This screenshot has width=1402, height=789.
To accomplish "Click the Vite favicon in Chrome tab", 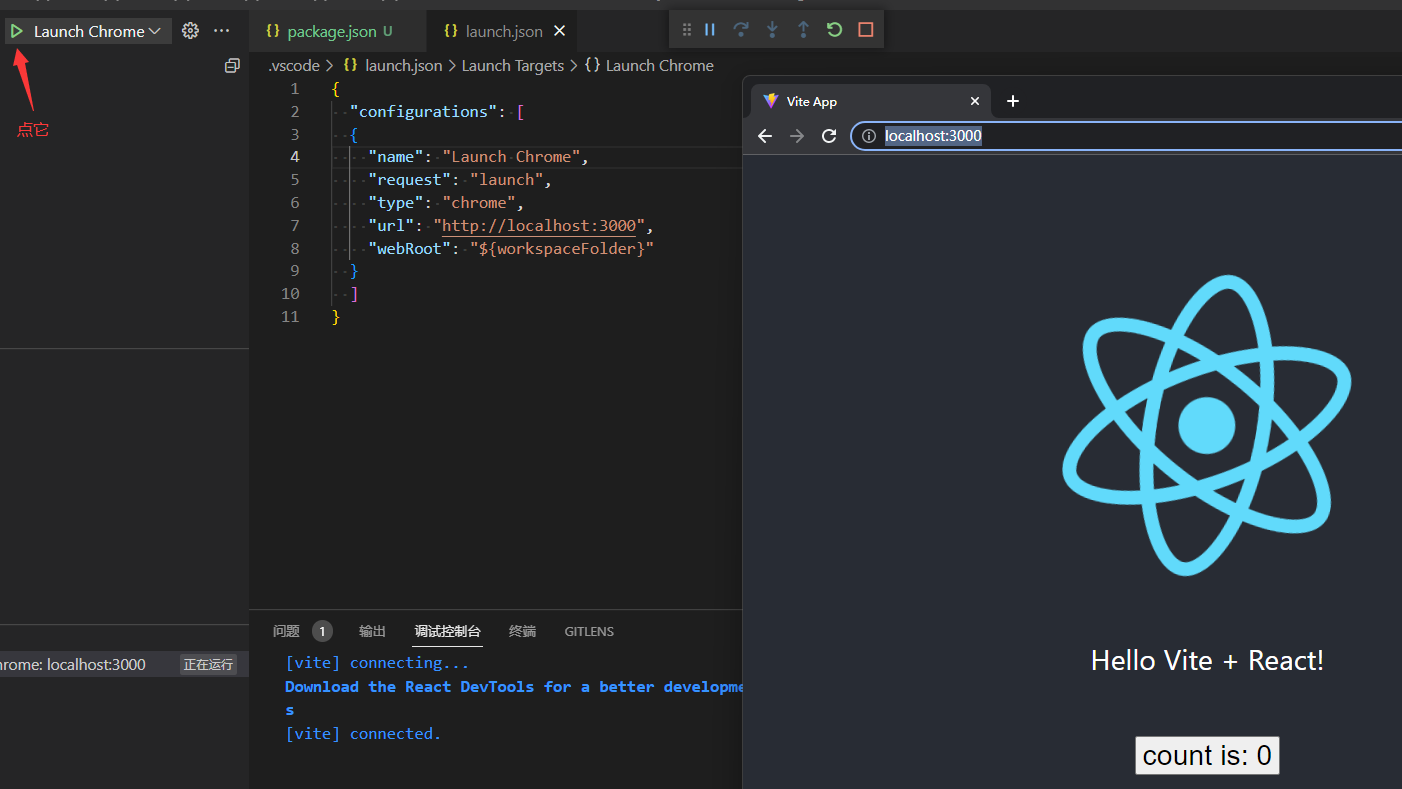I will tap(770, 101).
